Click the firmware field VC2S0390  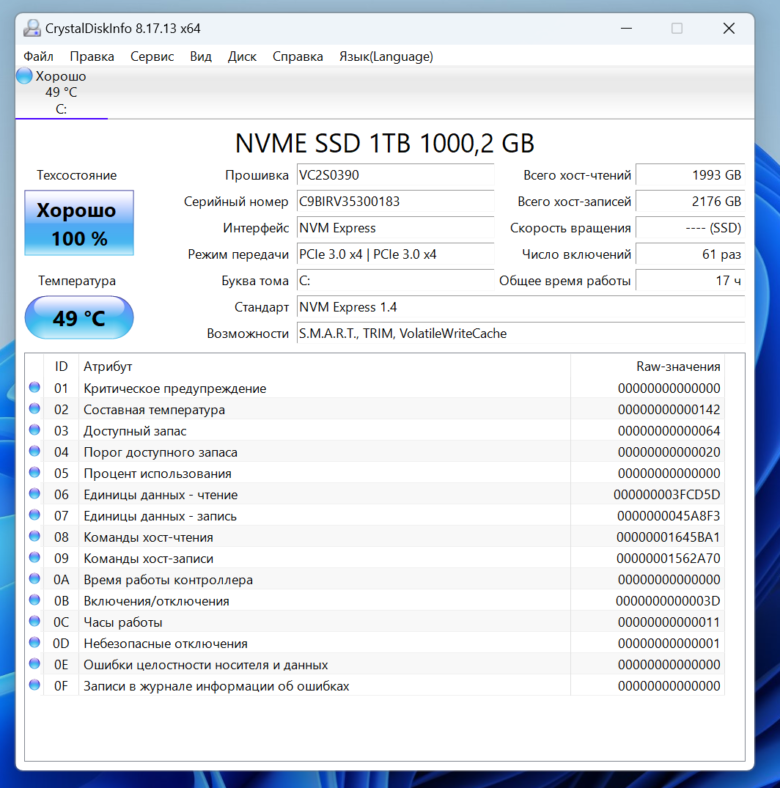coord(395,175)
